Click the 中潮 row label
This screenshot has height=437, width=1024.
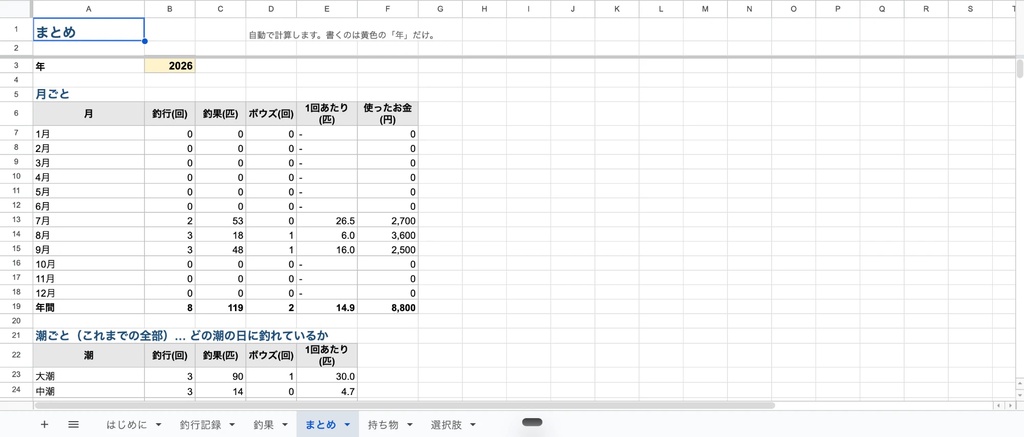[x=89, y=391]
